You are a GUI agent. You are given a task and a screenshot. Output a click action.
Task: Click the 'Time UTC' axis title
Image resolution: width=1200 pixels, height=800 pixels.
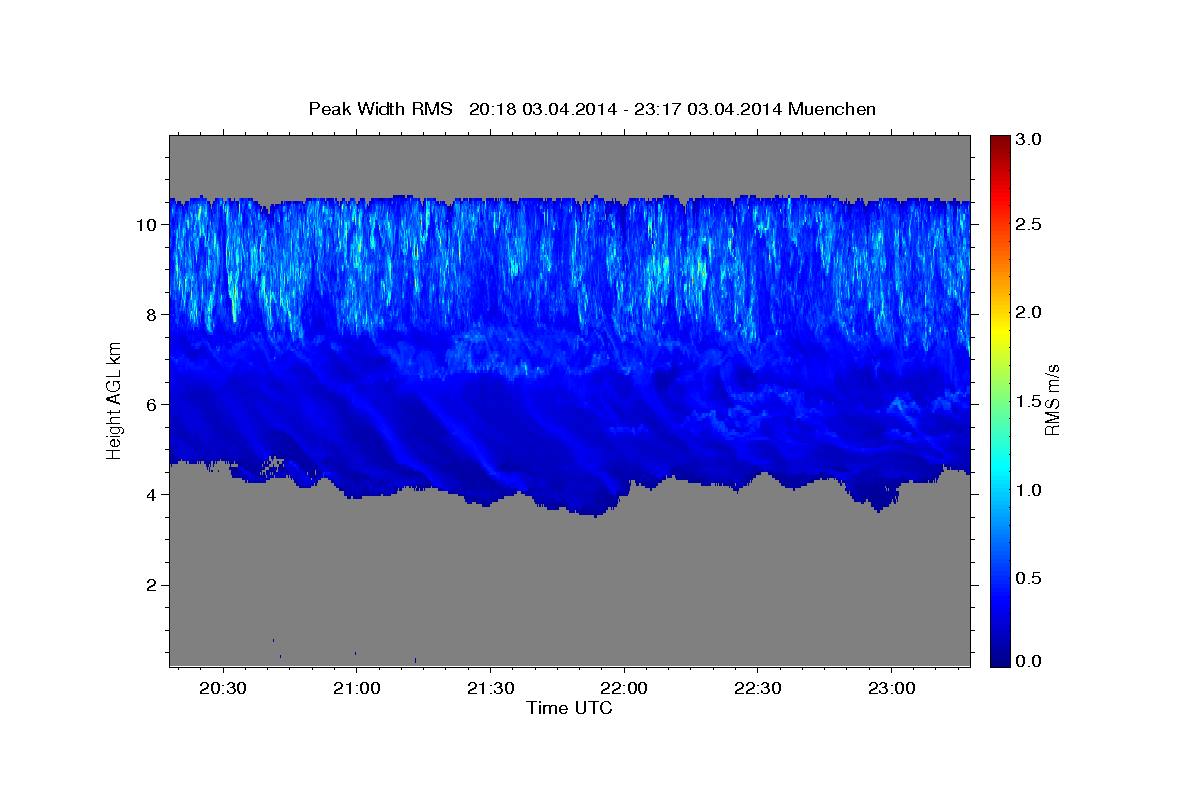pyautogui.click(x=569, y=708)
